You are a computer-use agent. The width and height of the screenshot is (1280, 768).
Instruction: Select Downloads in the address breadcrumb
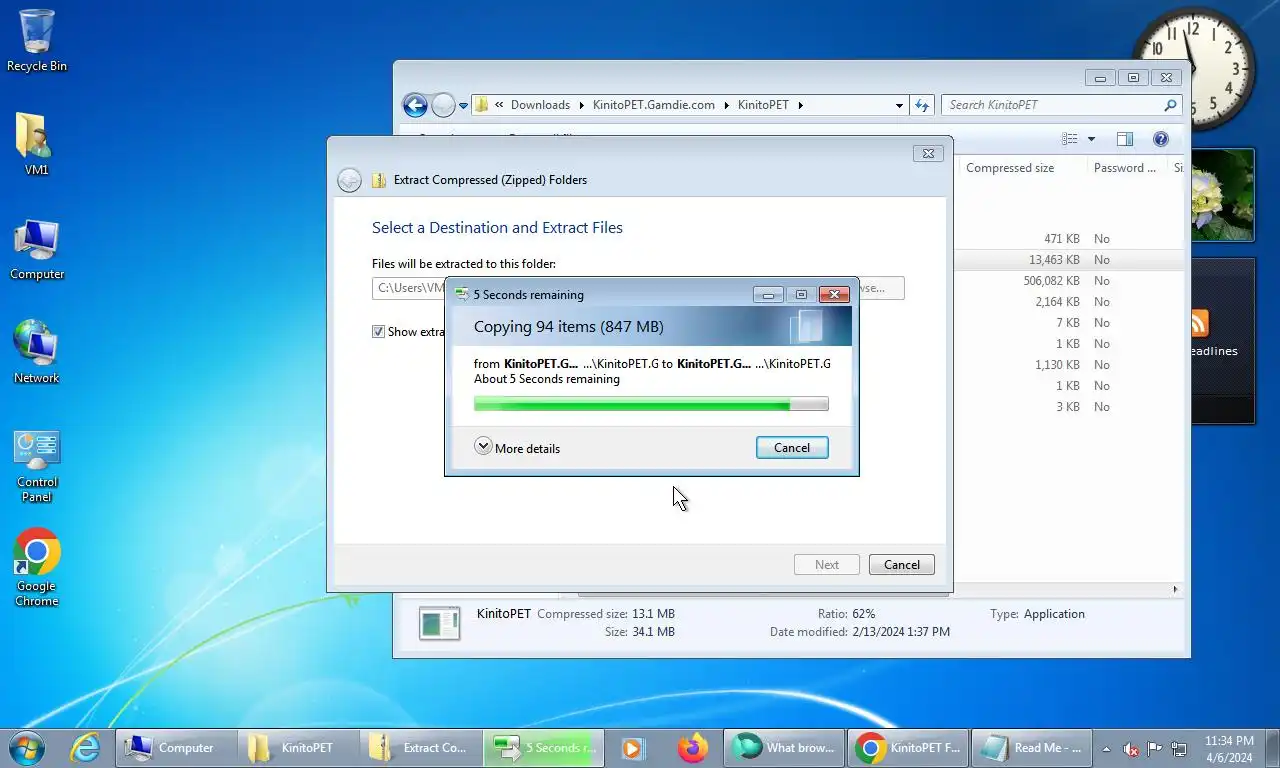pos(540,105)
